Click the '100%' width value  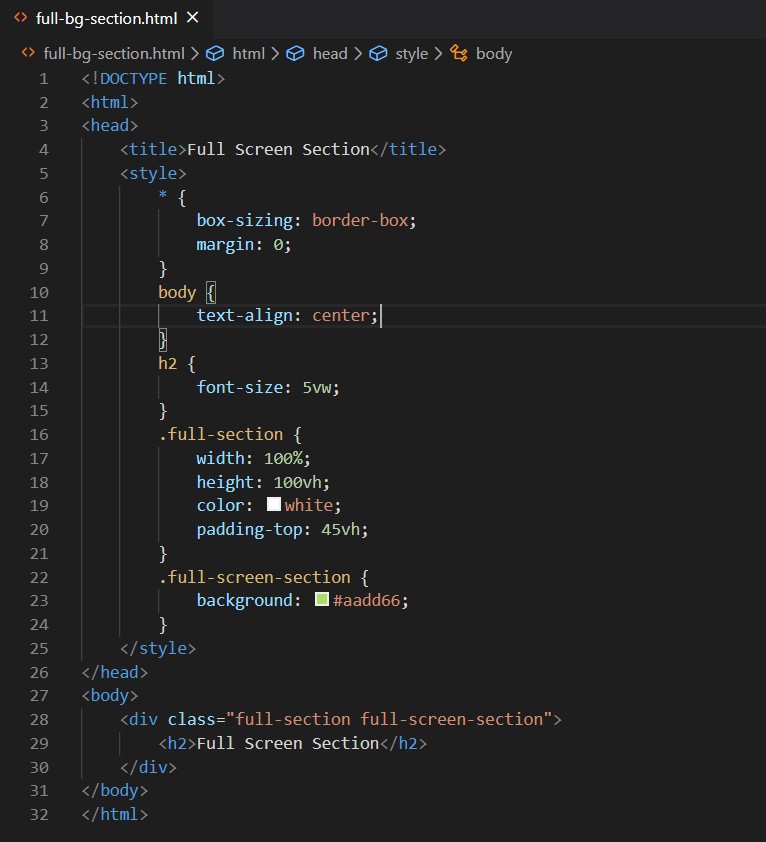pos(283,459)
